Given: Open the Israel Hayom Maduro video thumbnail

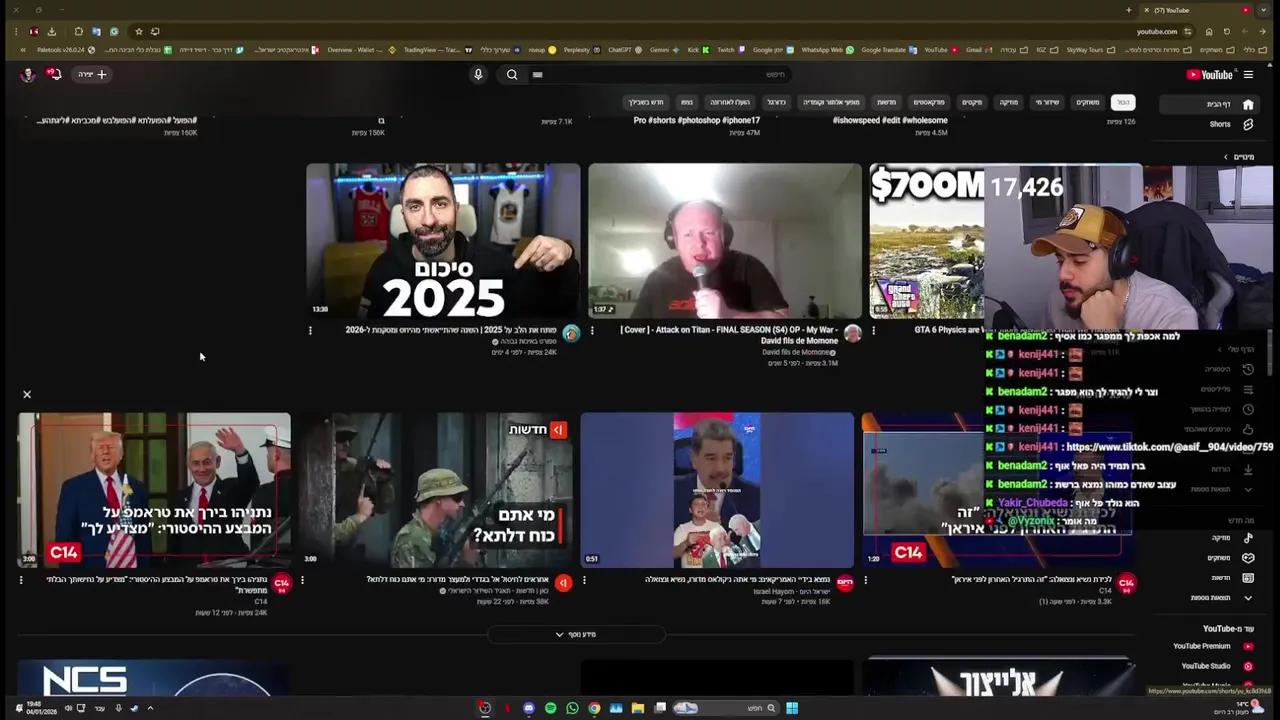Looking at the screenshot, I should [x=717, y=490].
